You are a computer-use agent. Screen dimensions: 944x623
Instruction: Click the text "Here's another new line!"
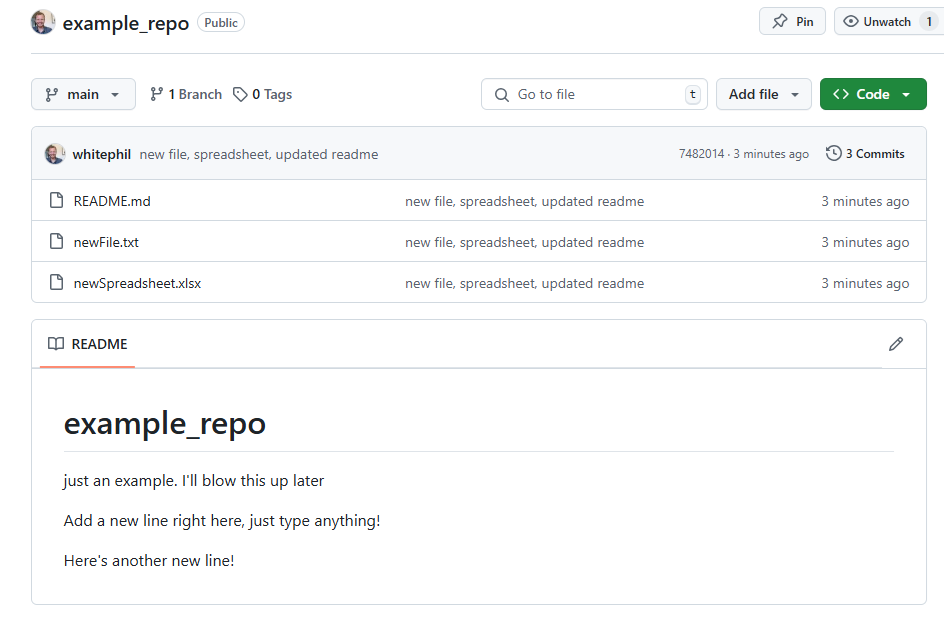pyautogui.click(x=149, y=560)
